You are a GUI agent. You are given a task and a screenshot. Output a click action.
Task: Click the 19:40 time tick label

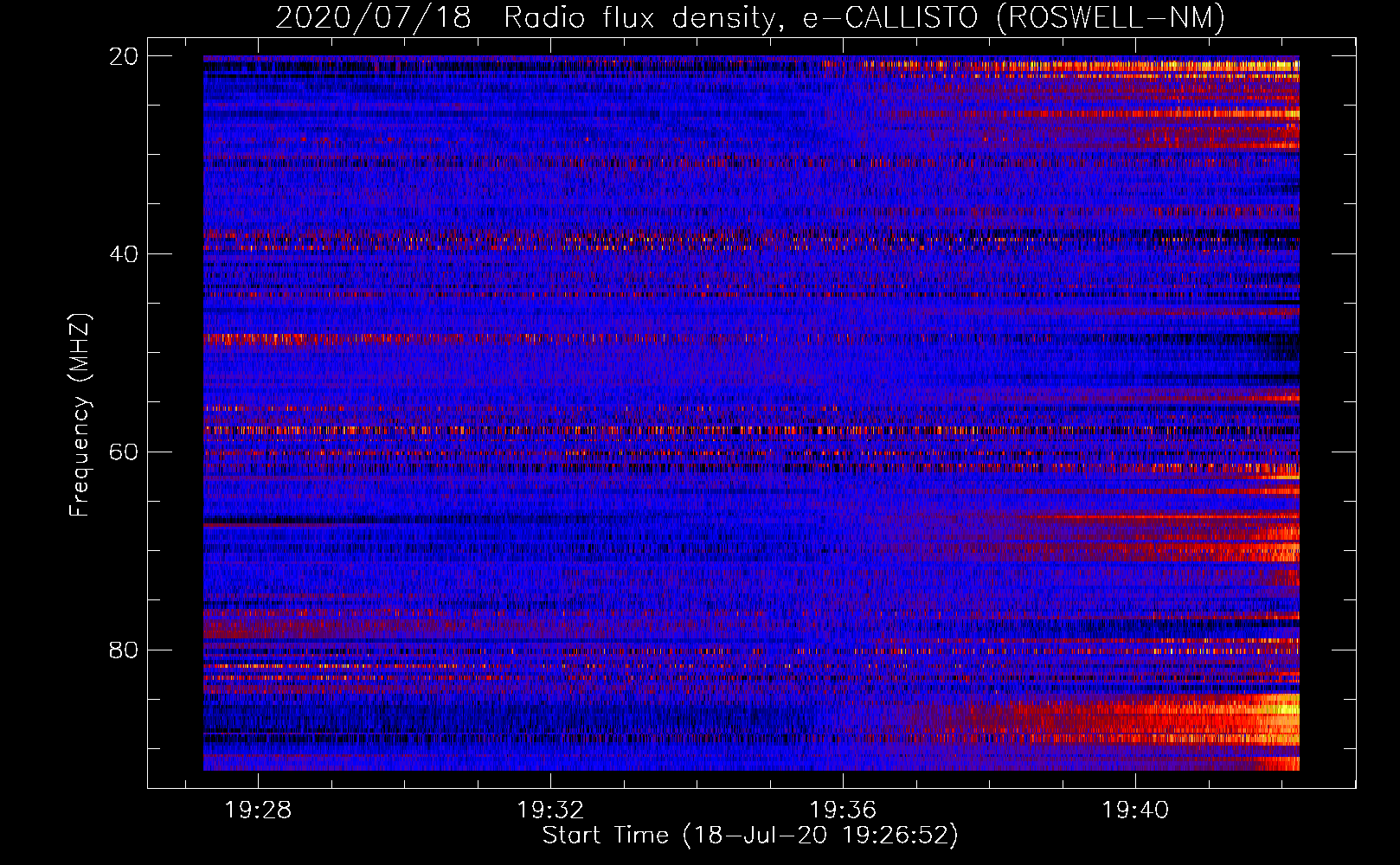[1135, 811]
